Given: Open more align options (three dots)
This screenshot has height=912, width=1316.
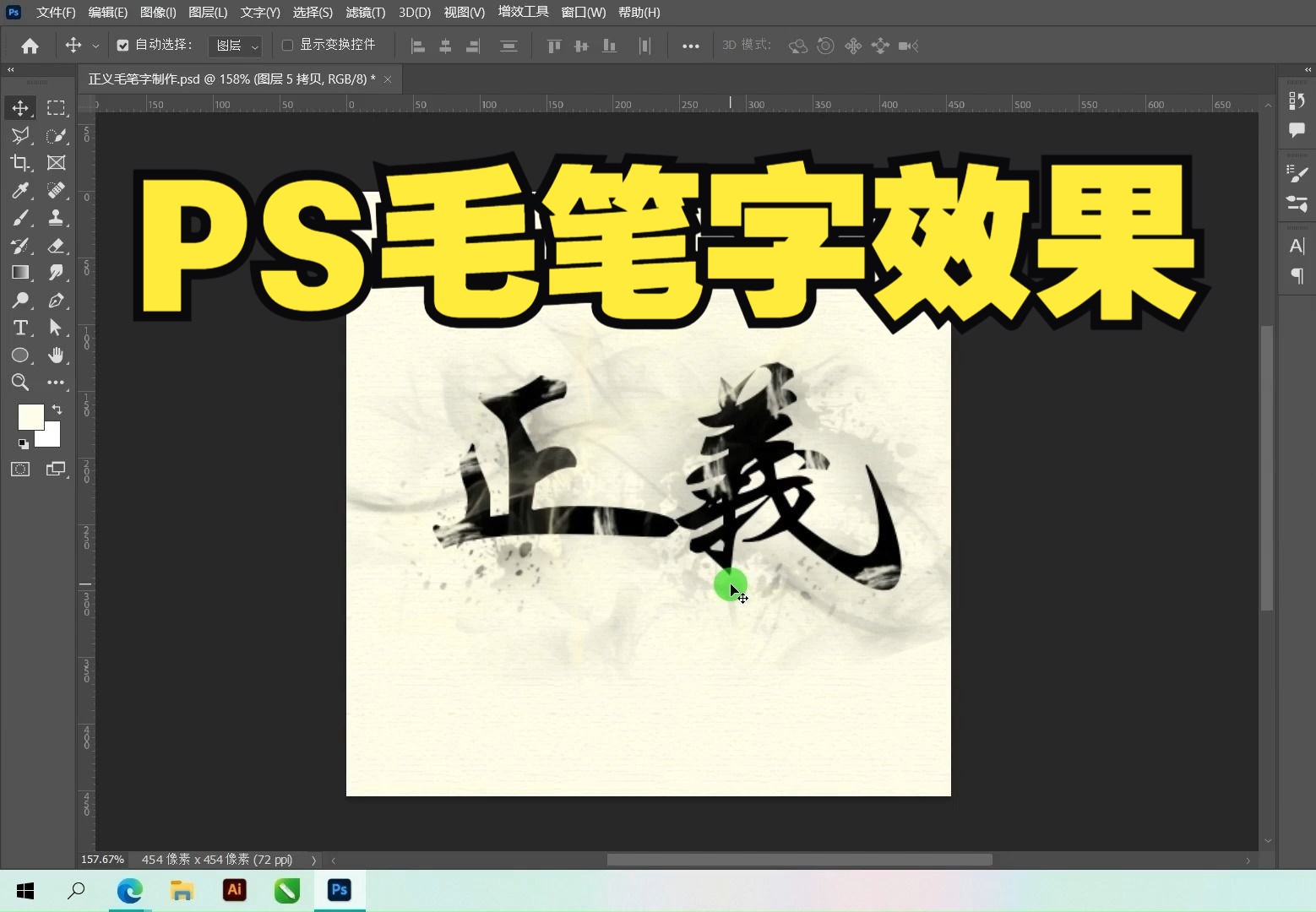Looking at the screenshot, I should click(x=691, y=46).
